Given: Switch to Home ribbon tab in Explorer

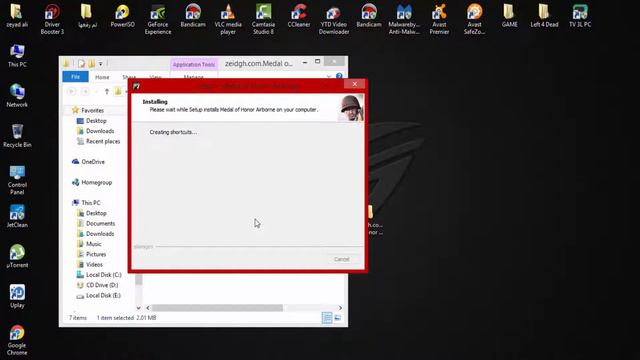Looking at the screenshot, I should click(102, 77).
